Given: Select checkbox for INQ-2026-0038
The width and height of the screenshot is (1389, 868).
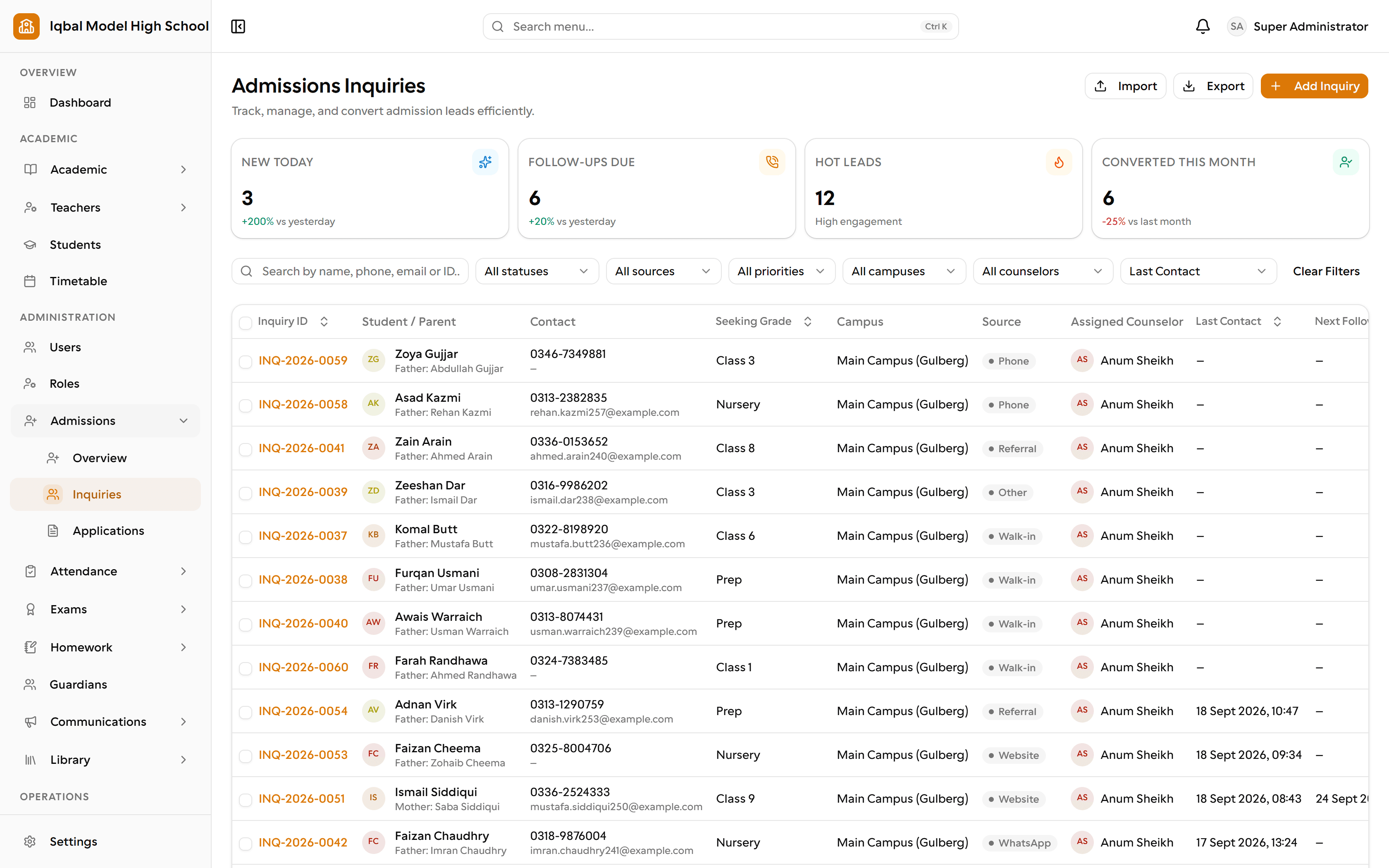Looking at the screenshot, I should [246, 580].
